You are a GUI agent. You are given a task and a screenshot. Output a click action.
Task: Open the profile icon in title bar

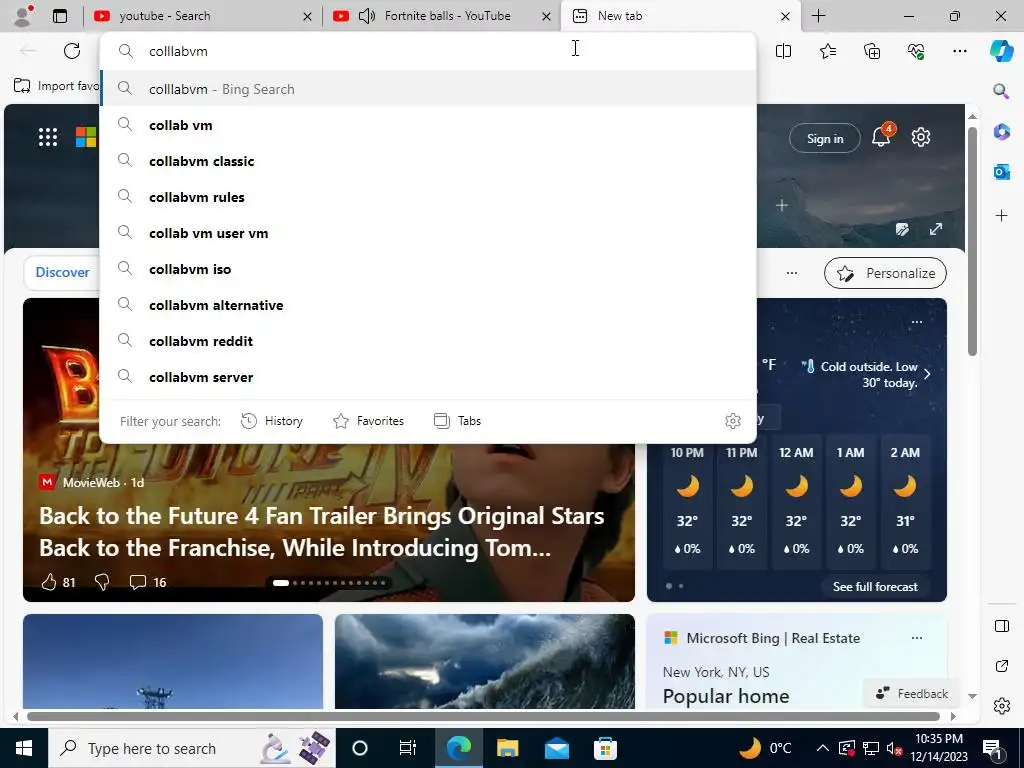24,16
